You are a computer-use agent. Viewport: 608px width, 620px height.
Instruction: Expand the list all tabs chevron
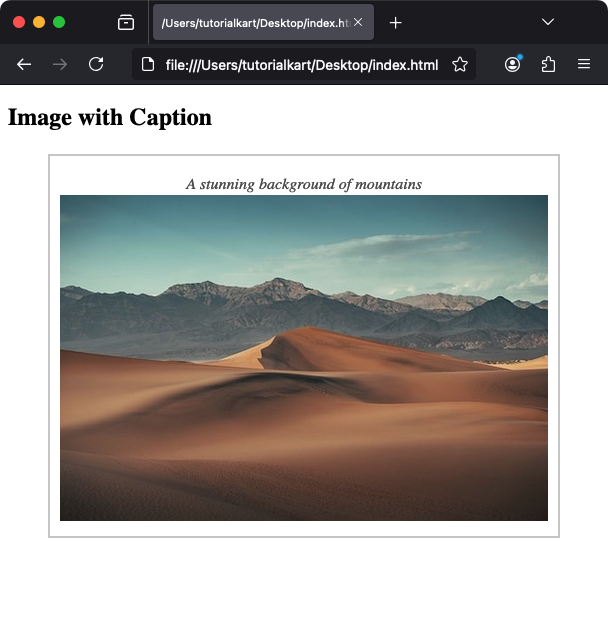coord(548,22)
